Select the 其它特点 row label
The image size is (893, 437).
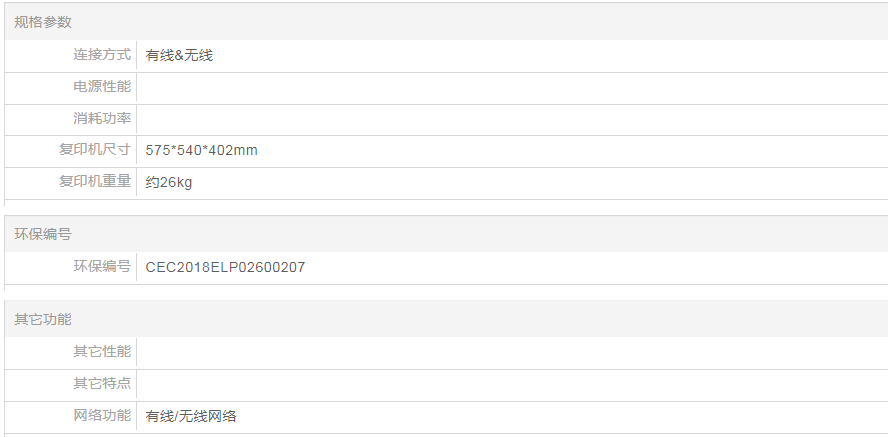102,384
